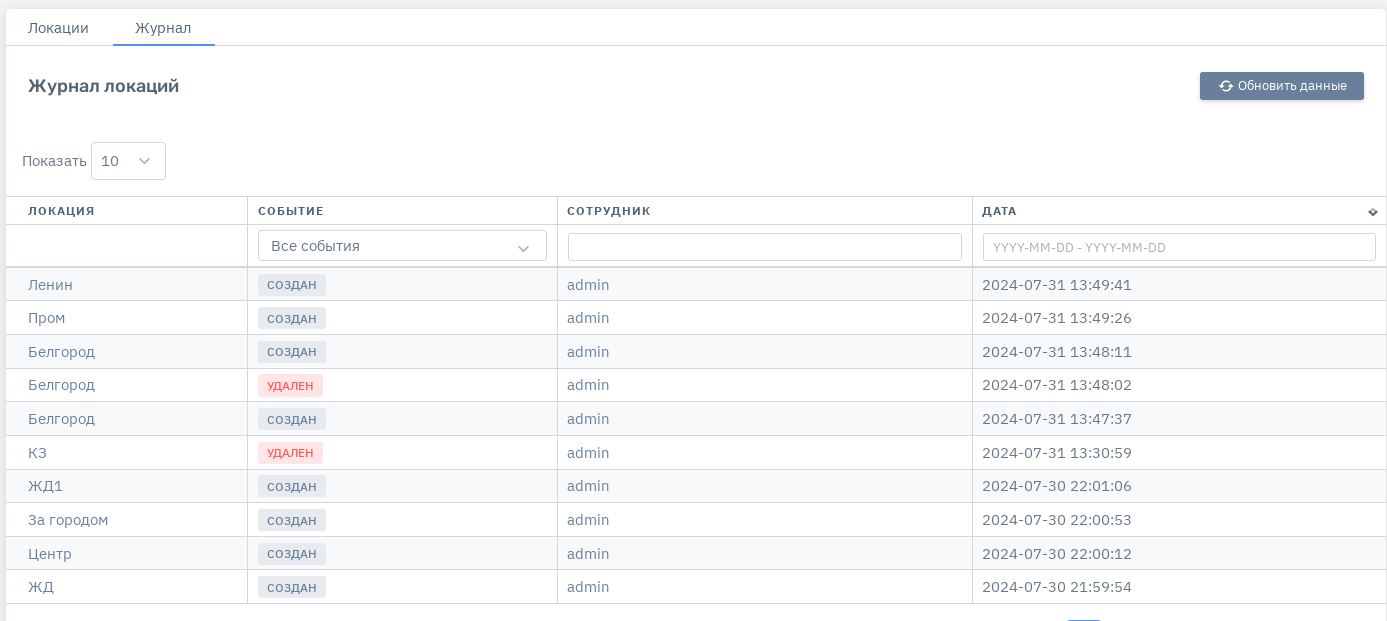Click the СОТРУДНИК column header

point(608,211)
